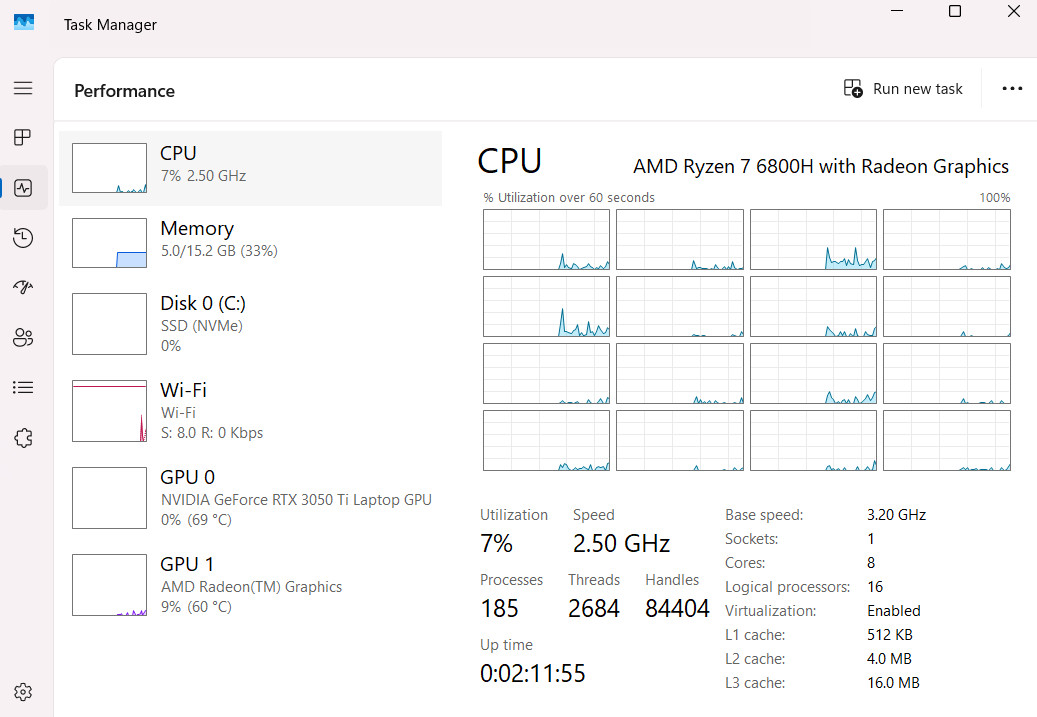Select the Performance page icon in sidebar
1037x717 pixels.
pyautogui.click(x=23, y=188)
